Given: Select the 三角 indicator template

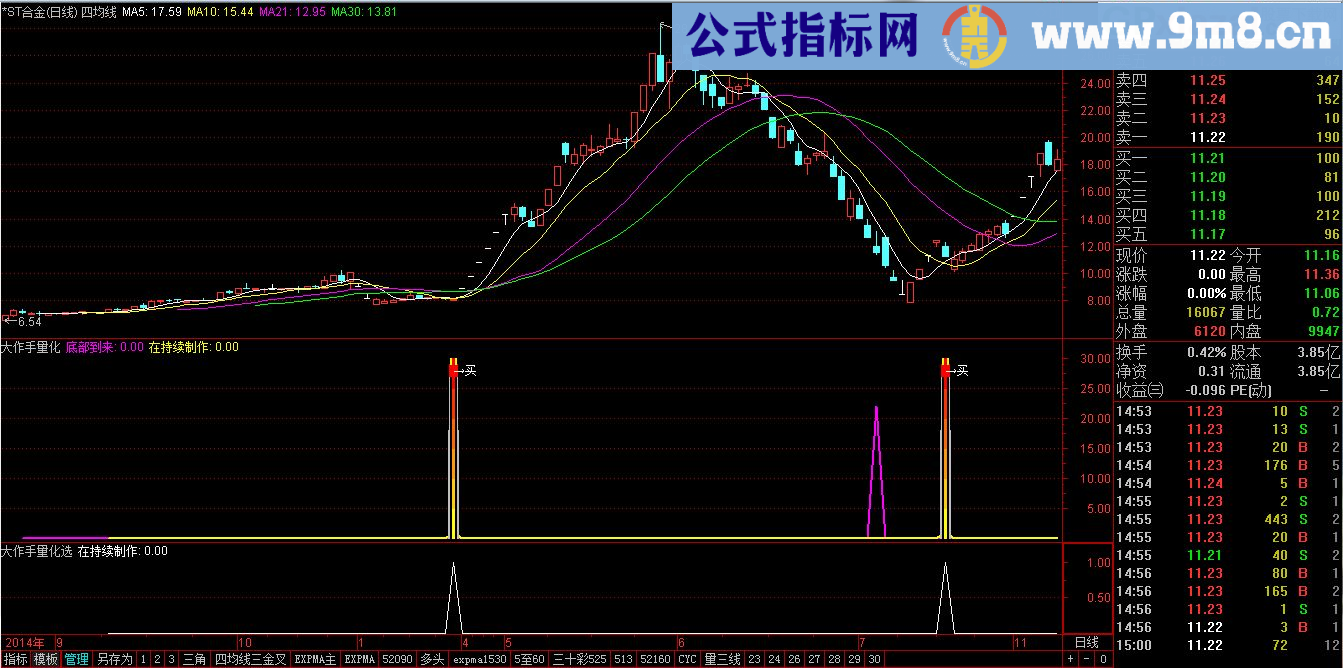Looking at the screenshot, I should click(x=194, y=660).
